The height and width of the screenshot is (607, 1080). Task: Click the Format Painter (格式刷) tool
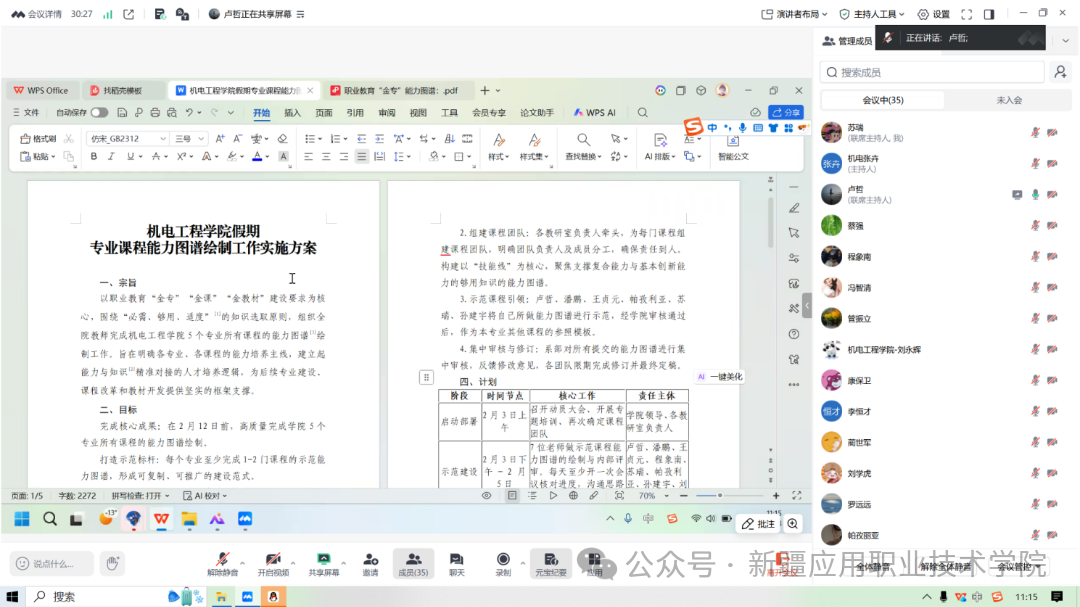tap(38, 138)
